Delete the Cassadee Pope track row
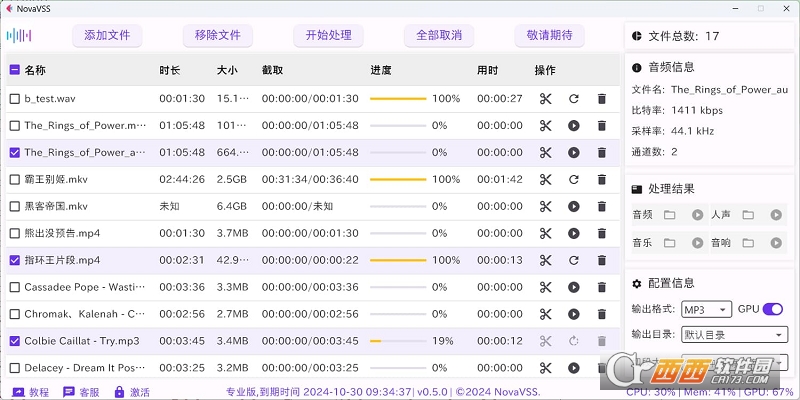Screen dimensions: 800x400 (x=602, y=287)
